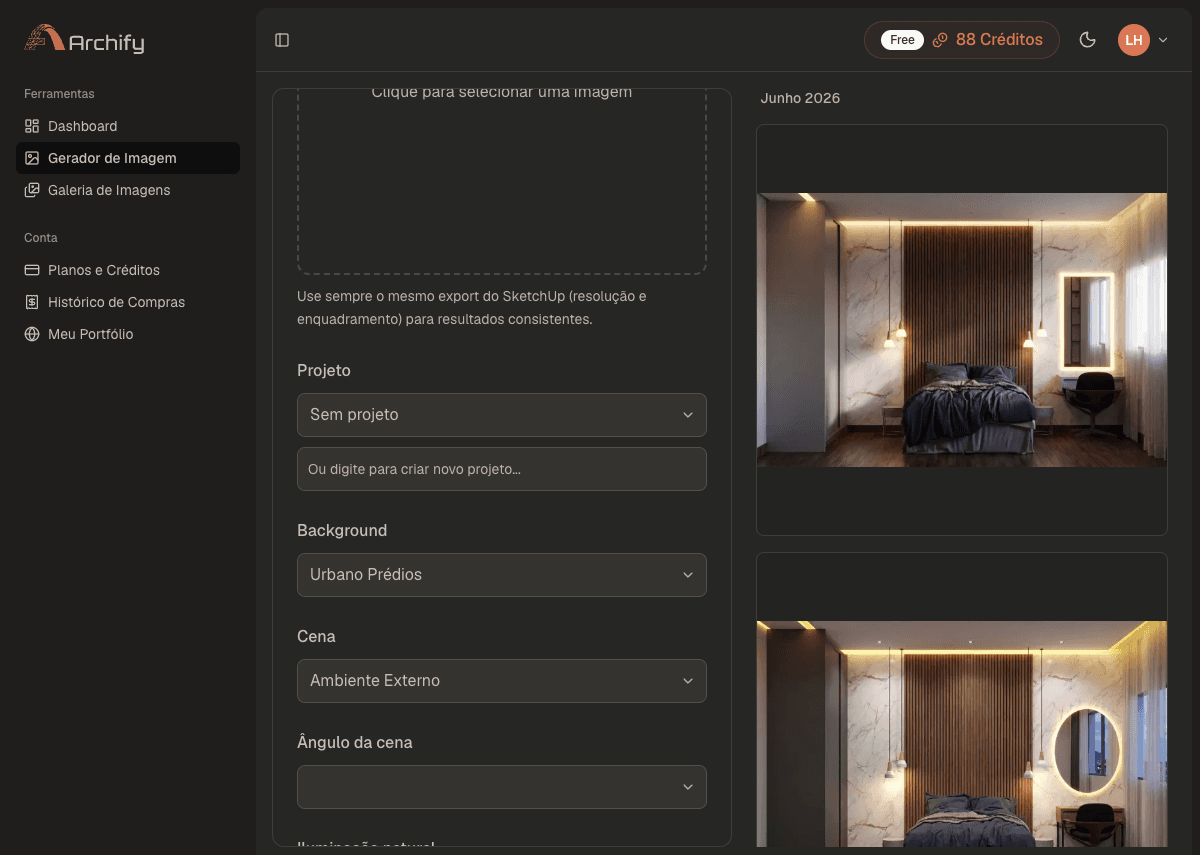Click the credits coin icon
Screen dimensions: 1200x855
940,40
